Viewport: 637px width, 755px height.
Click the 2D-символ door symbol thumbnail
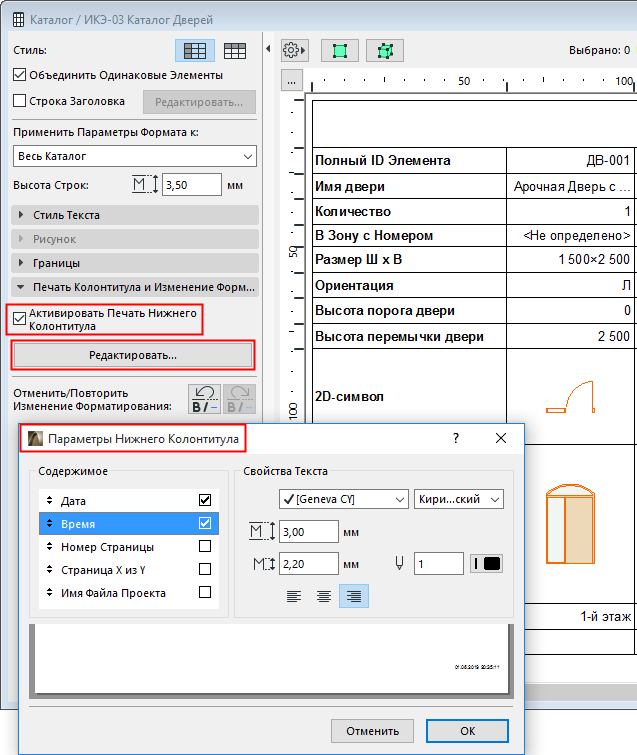[571, 397]
